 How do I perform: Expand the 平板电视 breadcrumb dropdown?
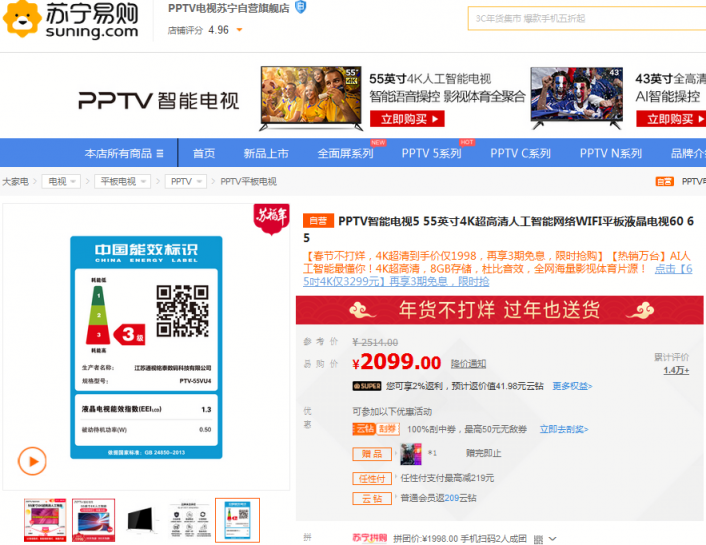pyautogui.click(x=122, y=182)
